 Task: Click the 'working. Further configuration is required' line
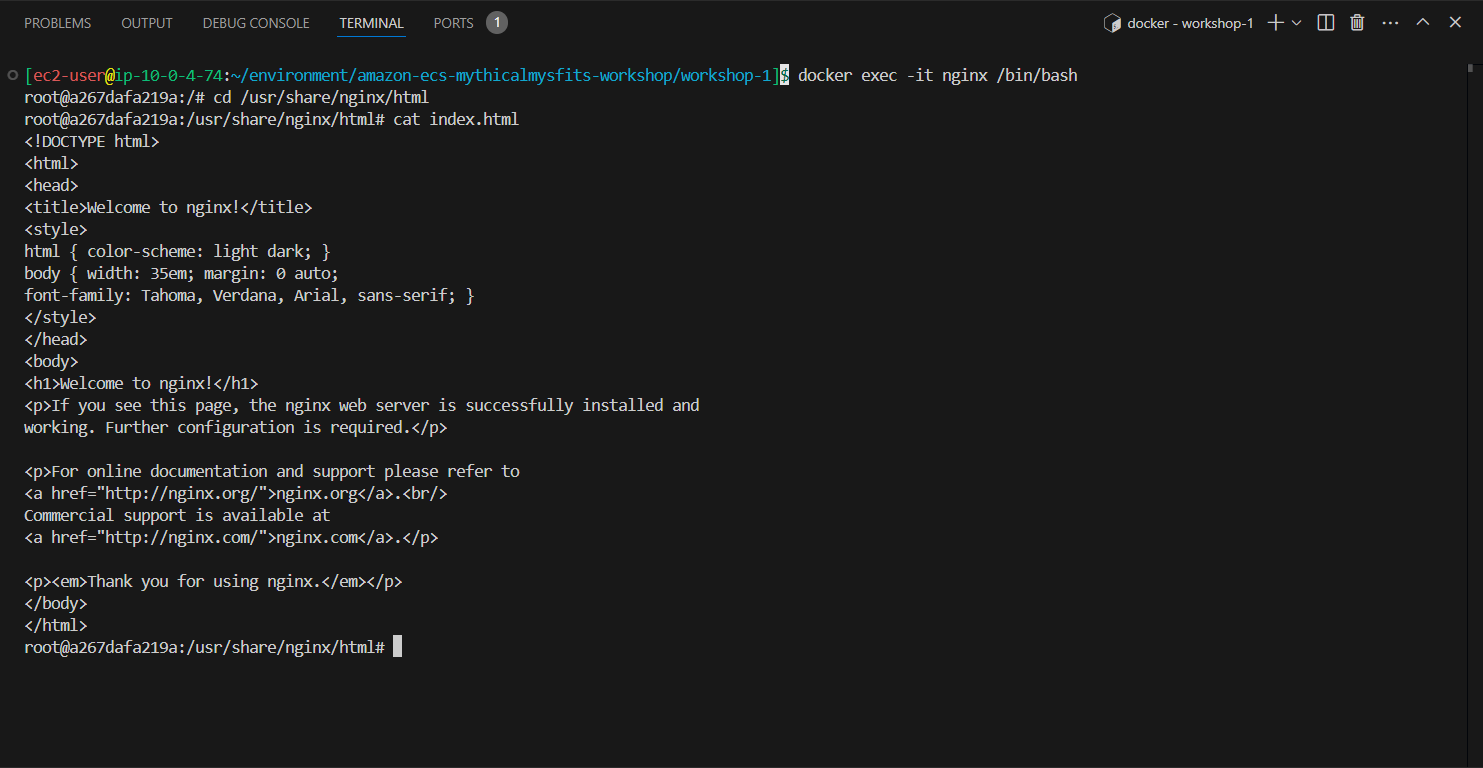pyautogui.click(x=236, y=427)
